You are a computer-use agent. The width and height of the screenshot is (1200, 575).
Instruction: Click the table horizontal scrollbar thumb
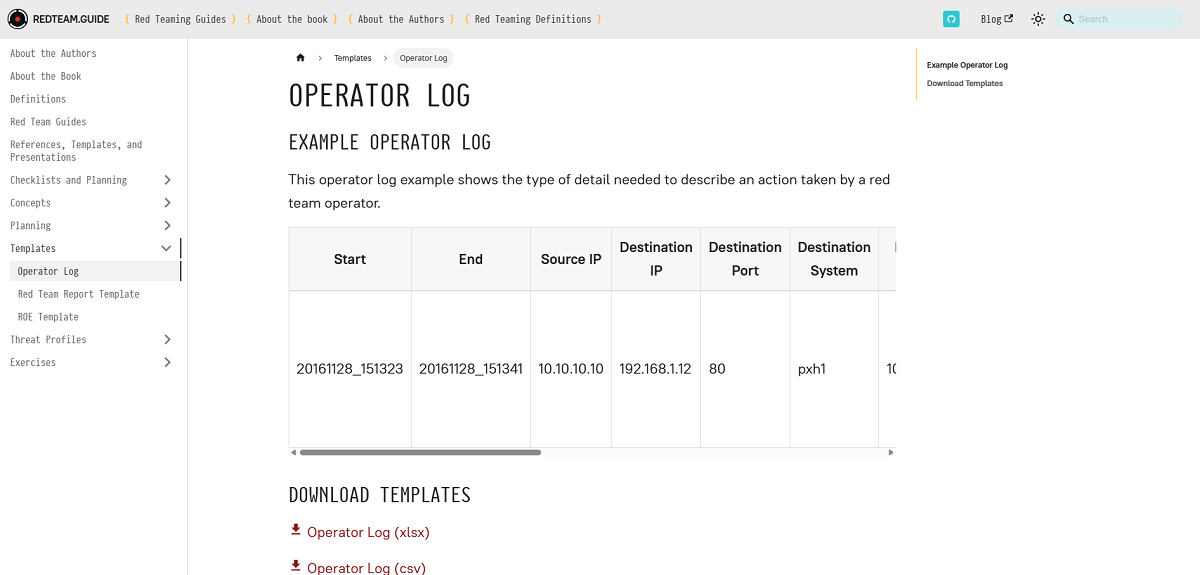pyautogui.click(x=420, y=452)
